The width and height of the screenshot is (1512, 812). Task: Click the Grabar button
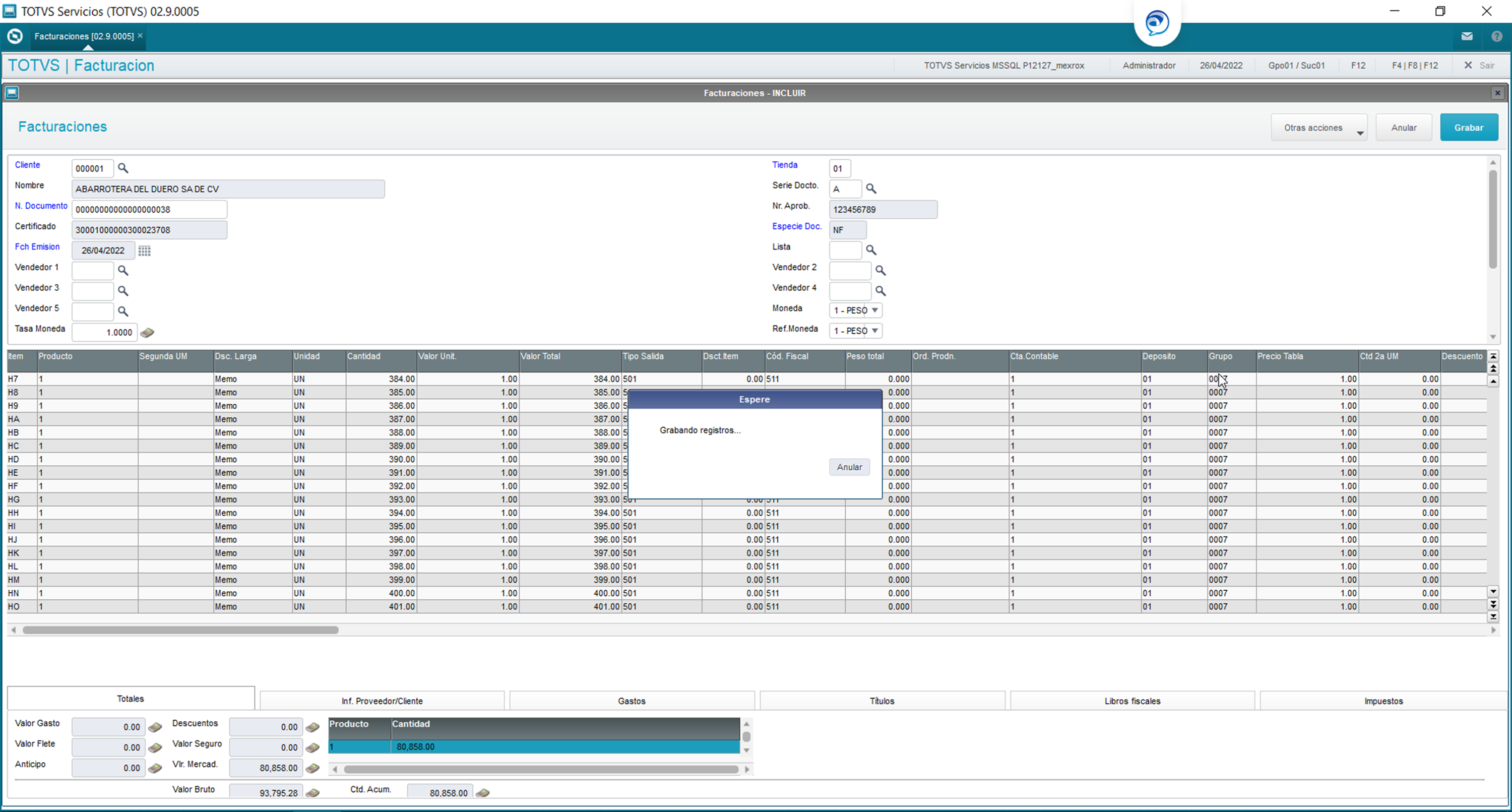(1469, 128)
